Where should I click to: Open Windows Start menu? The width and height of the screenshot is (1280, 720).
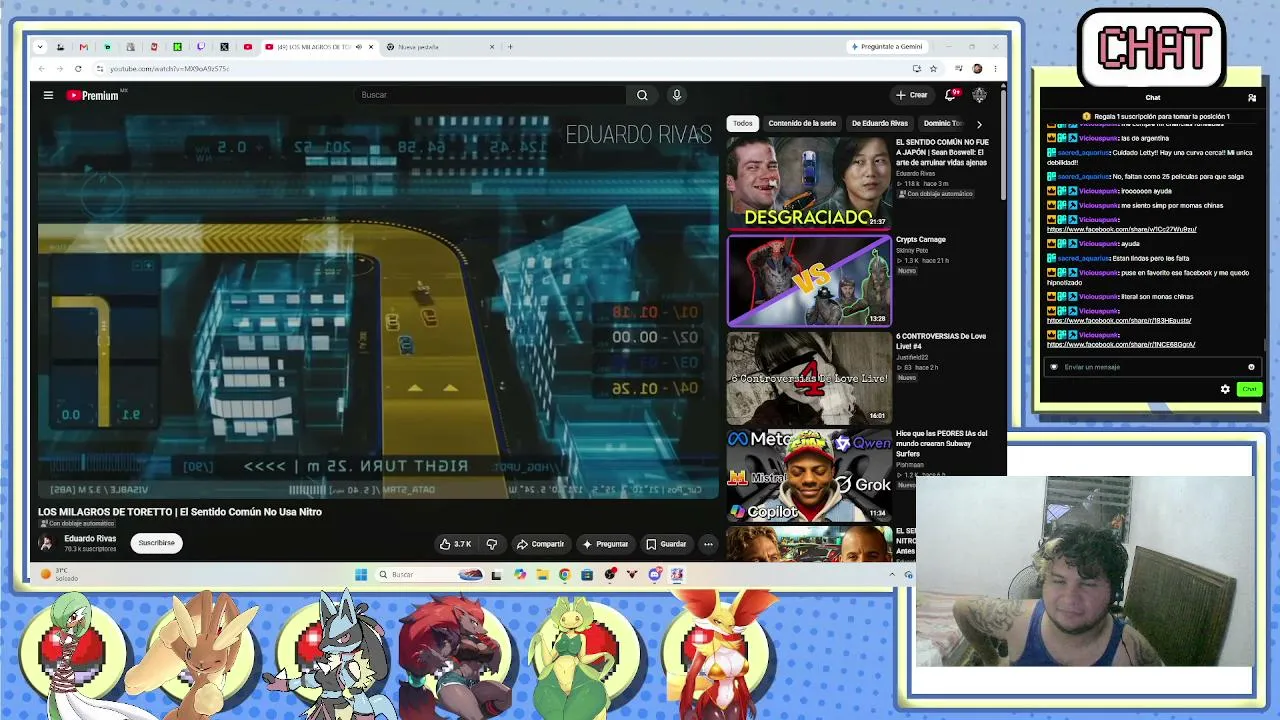point(361,574)
